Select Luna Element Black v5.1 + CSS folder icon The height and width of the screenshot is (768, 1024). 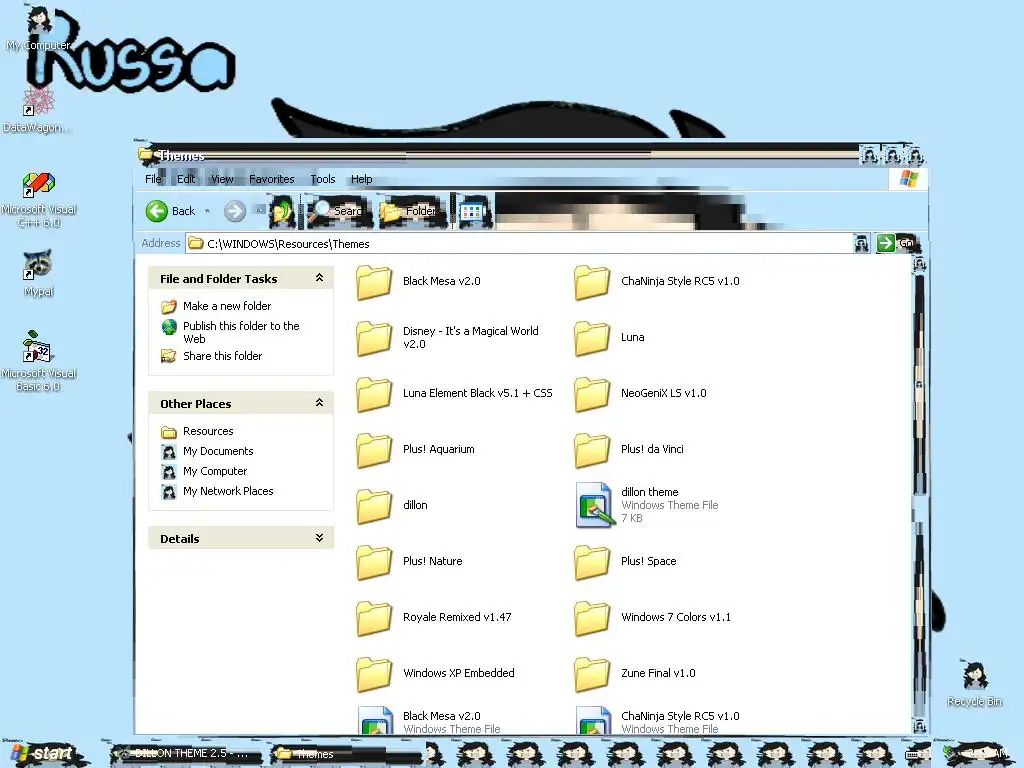374,394
